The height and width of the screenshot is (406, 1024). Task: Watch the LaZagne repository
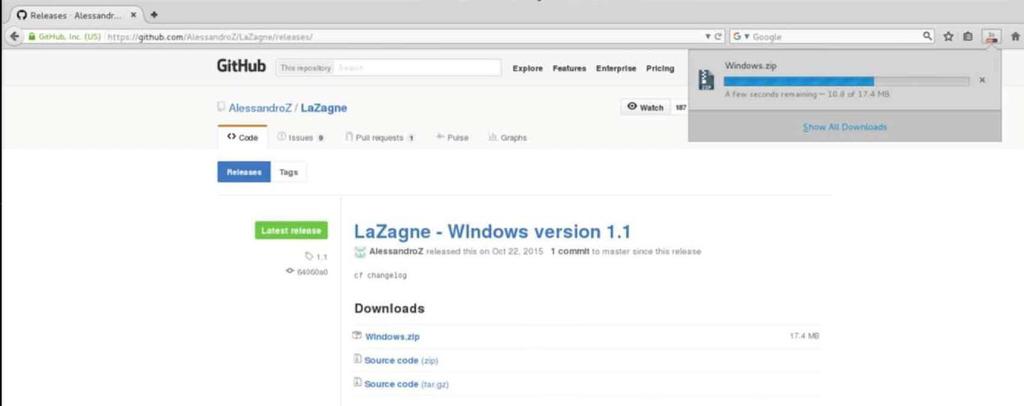645,108
